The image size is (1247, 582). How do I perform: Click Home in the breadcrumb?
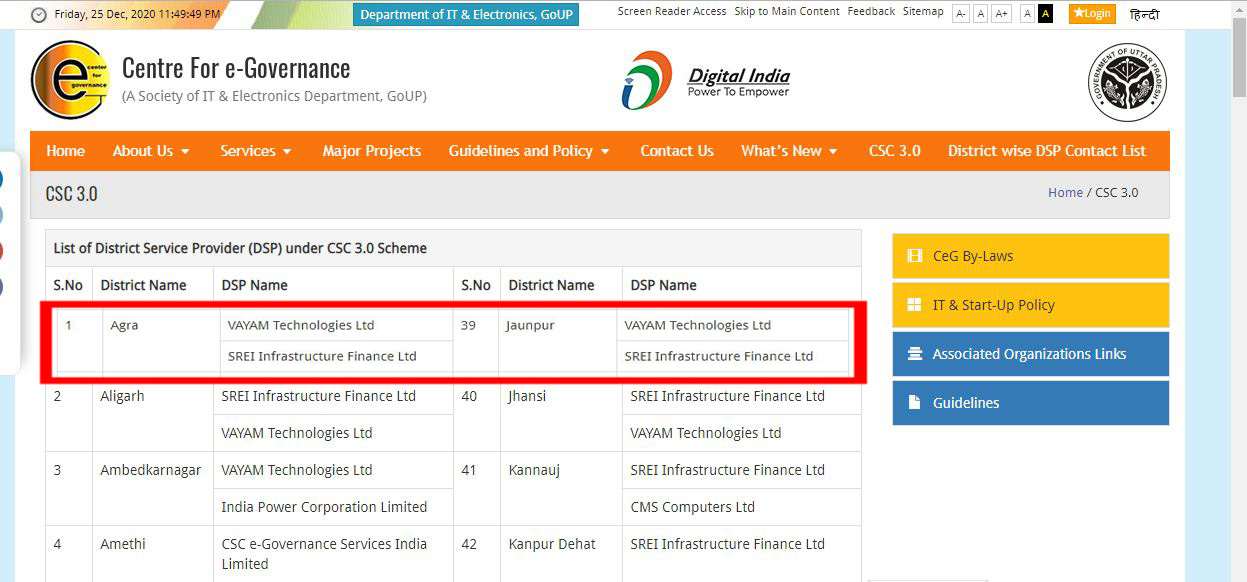[1065, 192]
